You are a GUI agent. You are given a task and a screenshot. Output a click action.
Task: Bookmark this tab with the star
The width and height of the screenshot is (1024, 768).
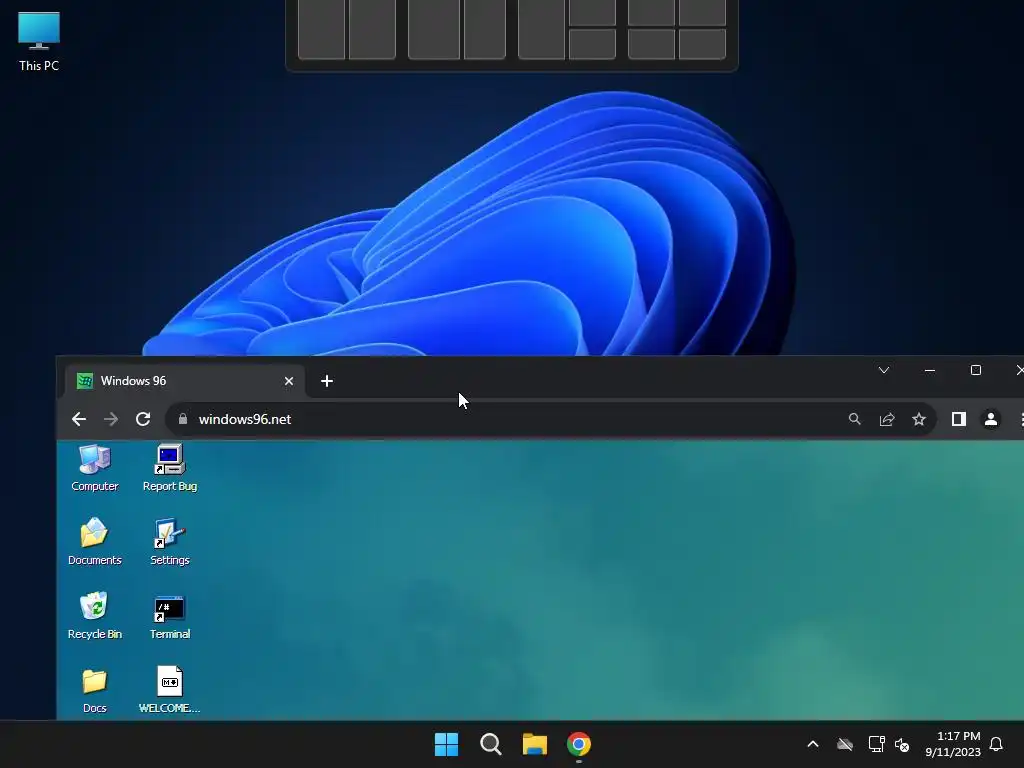[919, 419]
